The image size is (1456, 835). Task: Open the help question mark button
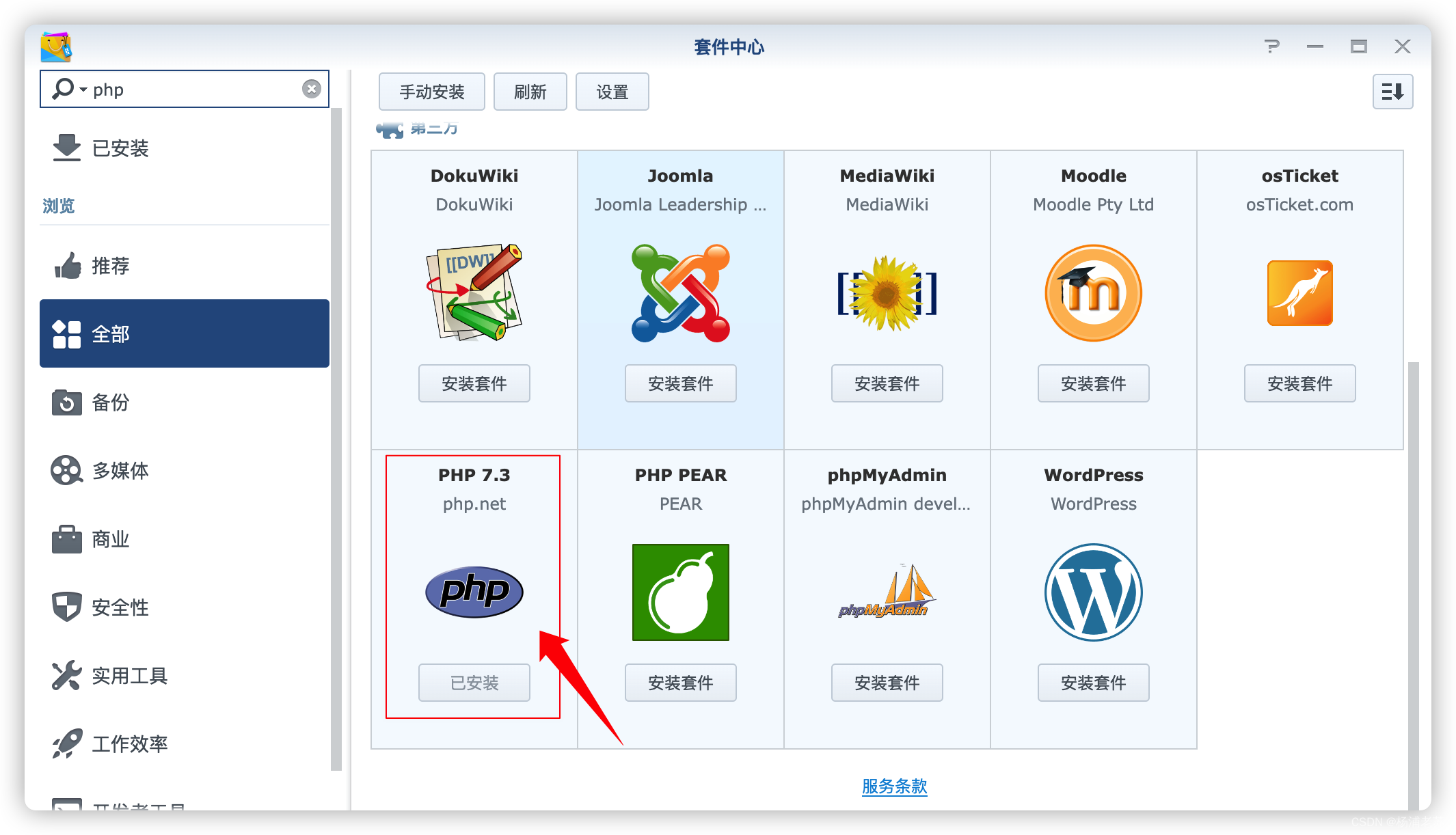[1271, 46]
